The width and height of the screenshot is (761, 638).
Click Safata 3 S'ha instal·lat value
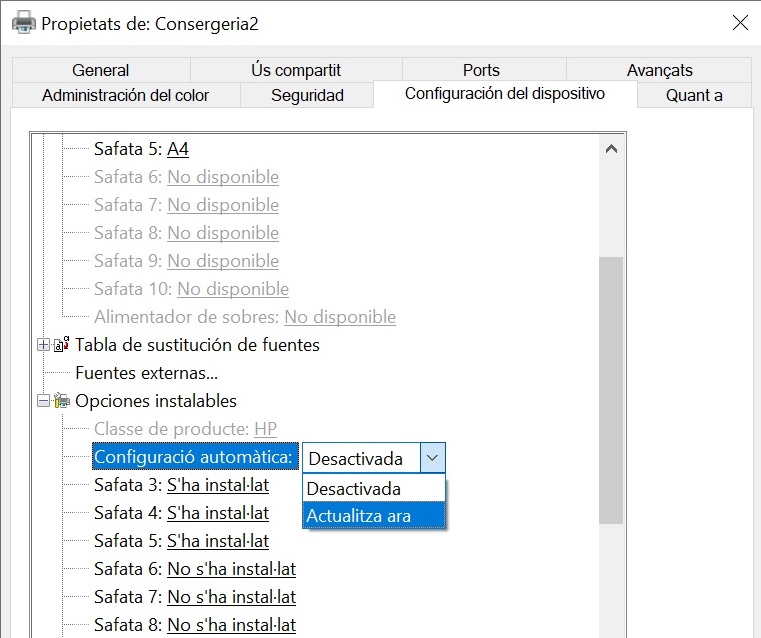218,485
